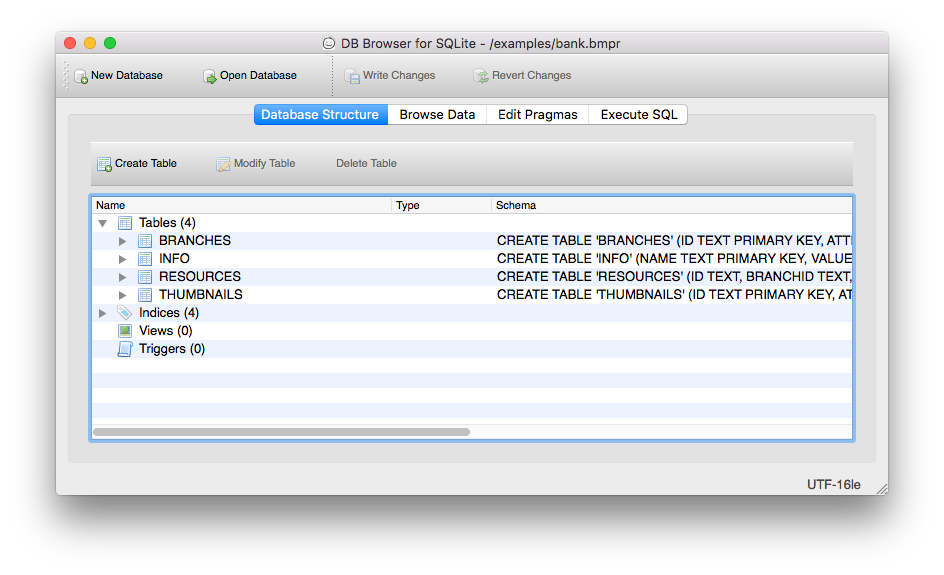The width and height of the screenshot is (944, 575).
Task: Collapse the Tables (4) tree node
Action: [102, 223]
